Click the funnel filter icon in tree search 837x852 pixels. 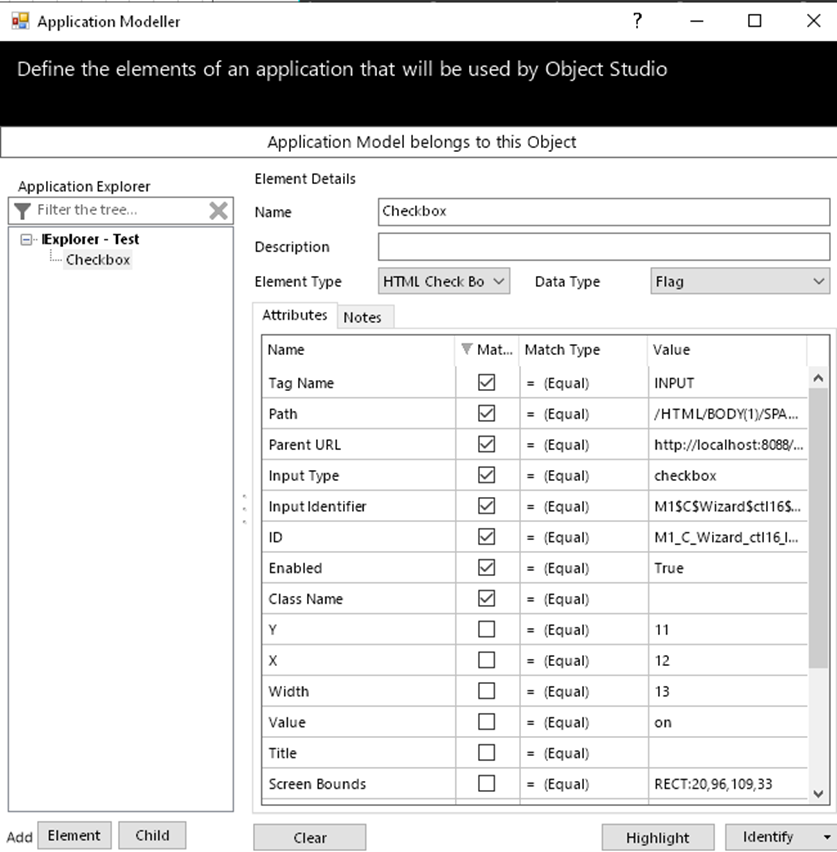(x=22, y=210)
